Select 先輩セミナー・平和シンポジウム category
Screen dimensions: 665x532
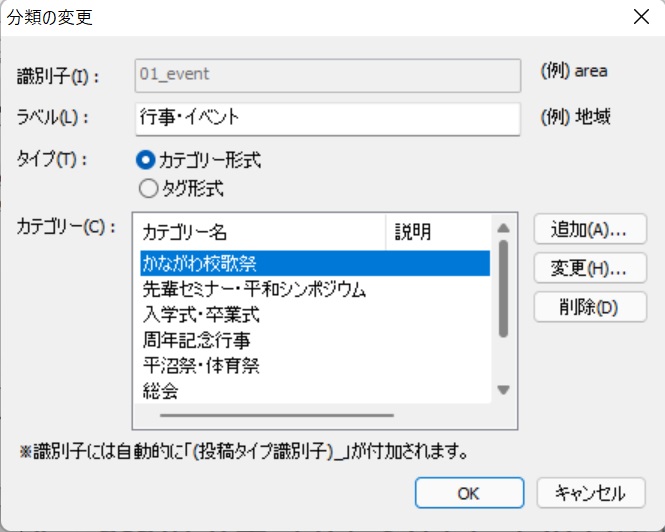(254, 290)
